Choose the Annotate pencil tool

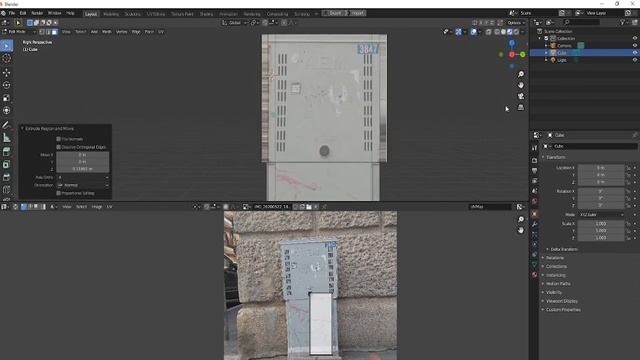point(7,125)
